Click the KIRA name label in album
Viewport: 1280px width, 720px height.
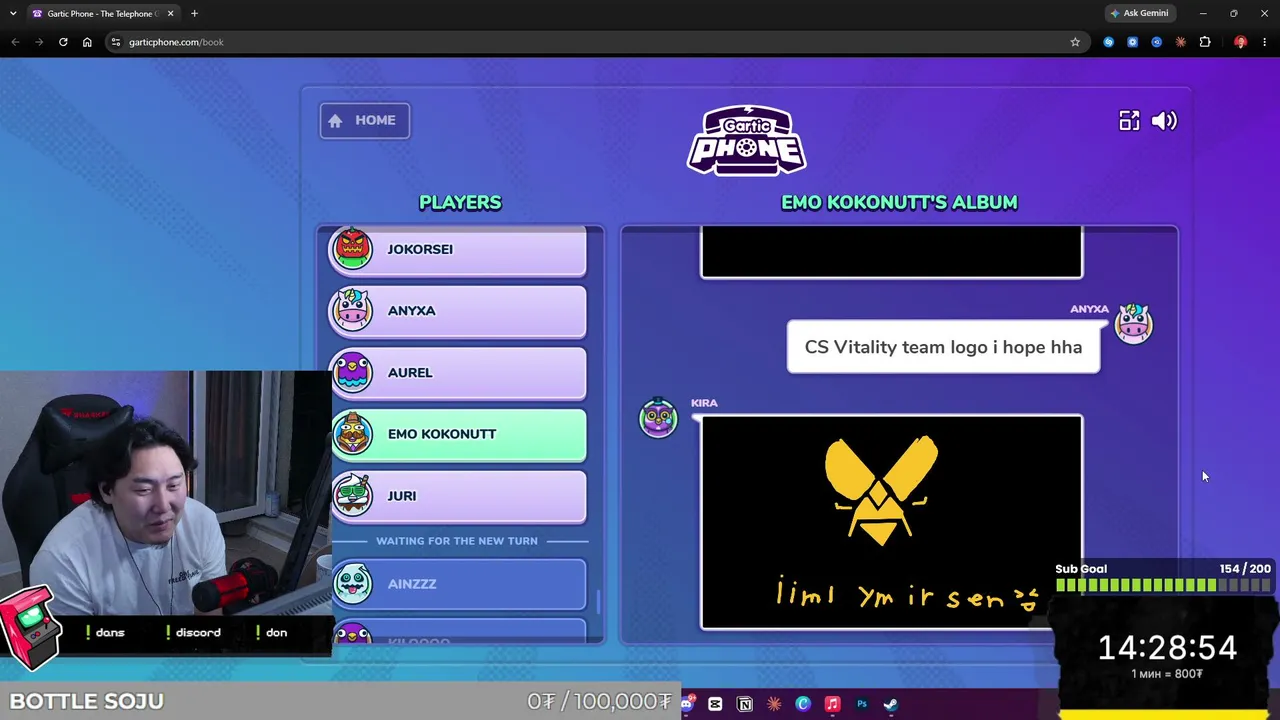click(x=704, y=403)
